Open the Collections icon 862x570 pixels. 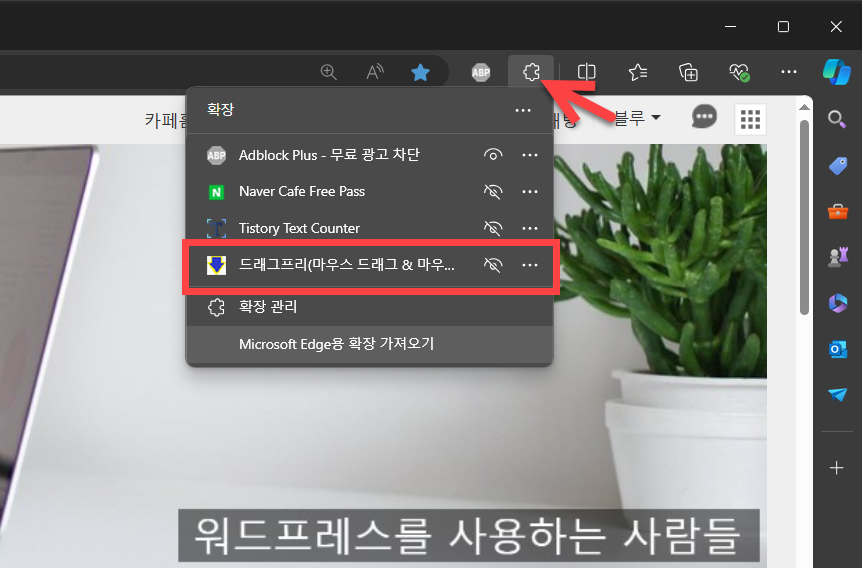tap(688, 72)
